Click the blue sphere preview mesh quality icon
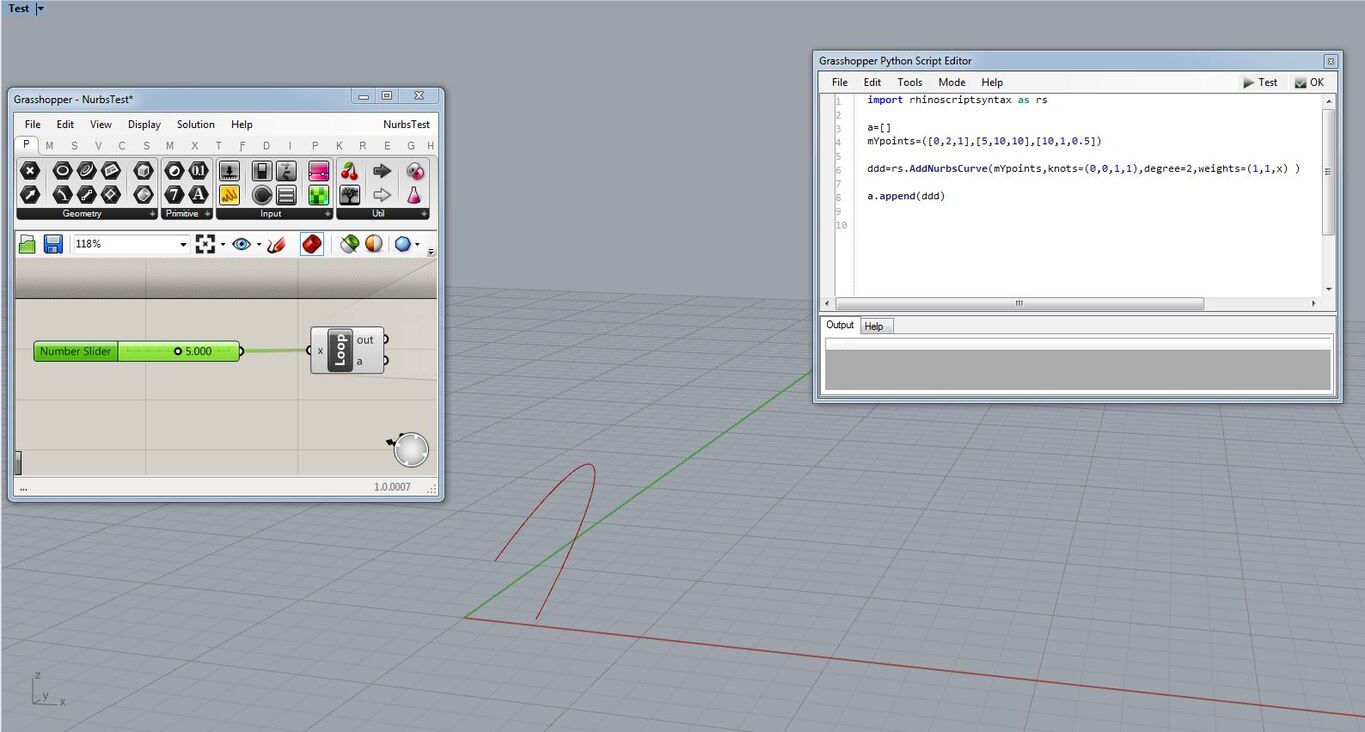The height and width of the screenshot is (732, 1365). pos(403,244)
